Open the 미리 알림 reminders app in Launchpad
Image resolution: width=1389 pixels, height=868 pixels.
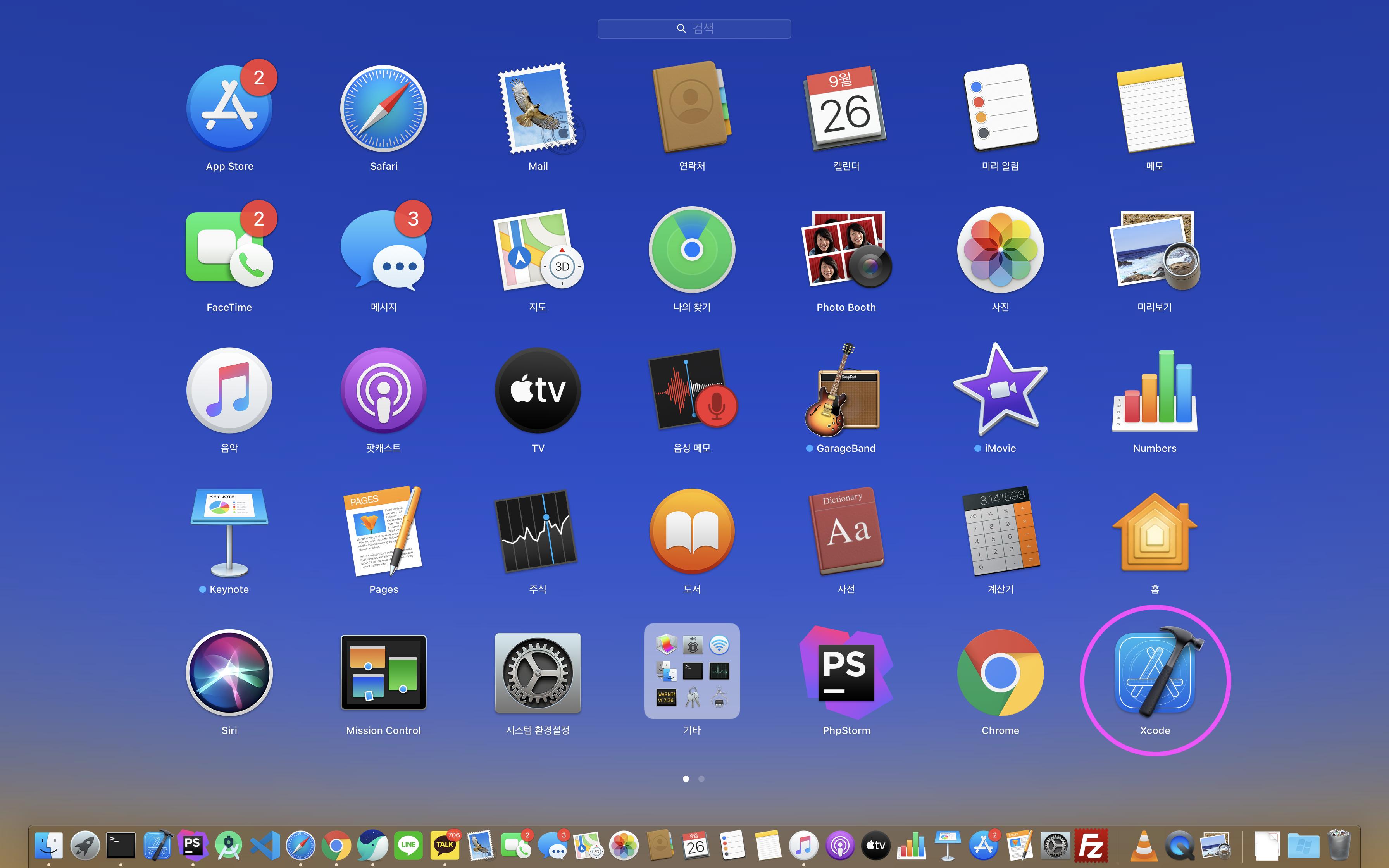pos(1000,107)
